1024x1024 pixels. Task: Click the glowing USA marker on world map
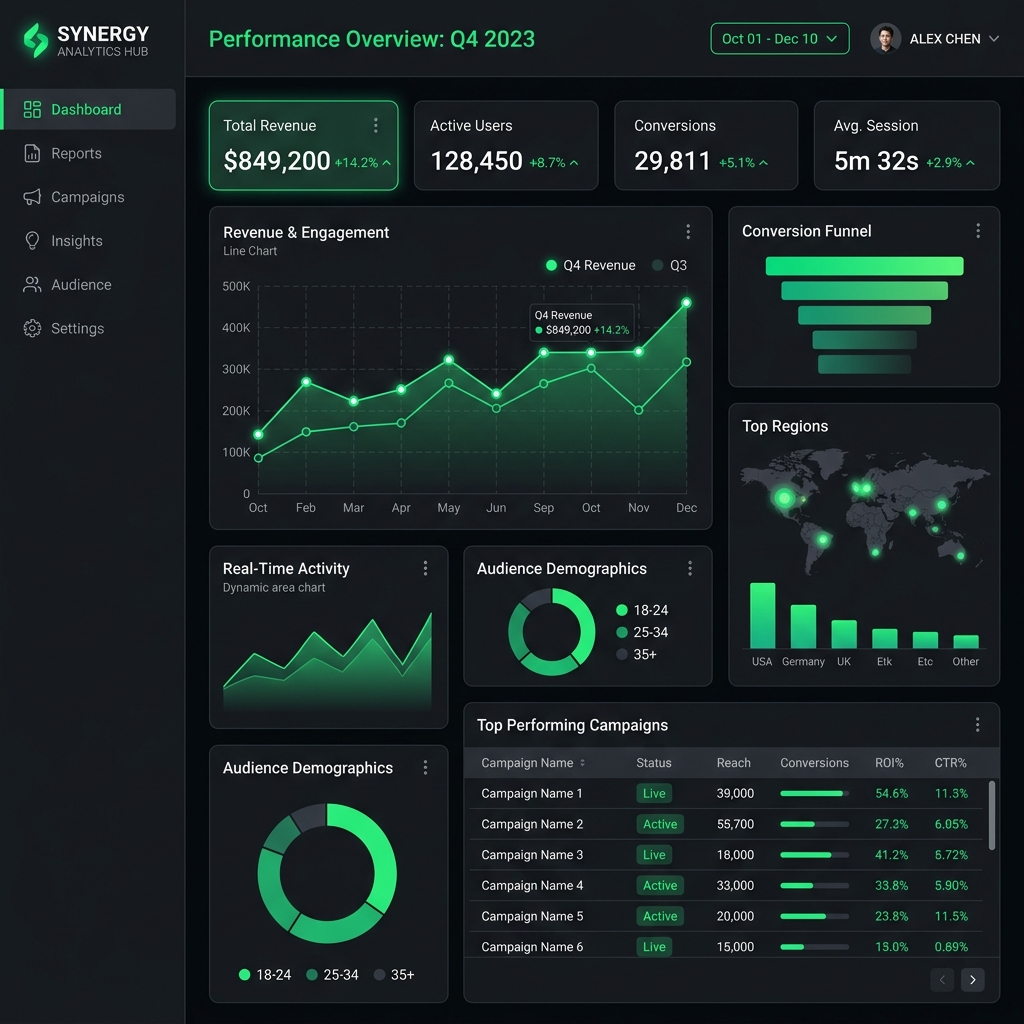784,498
